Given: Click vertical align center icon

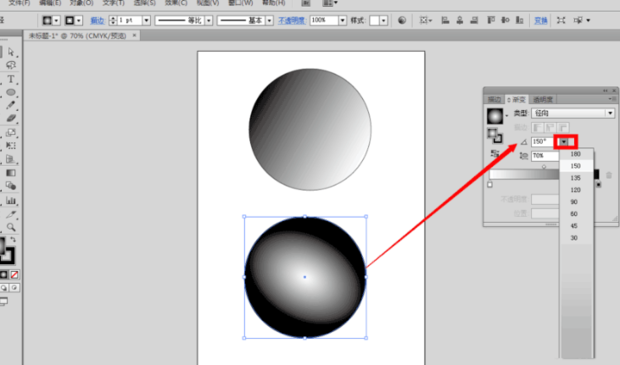Looking at the screenshot, I should pos(505,20).
